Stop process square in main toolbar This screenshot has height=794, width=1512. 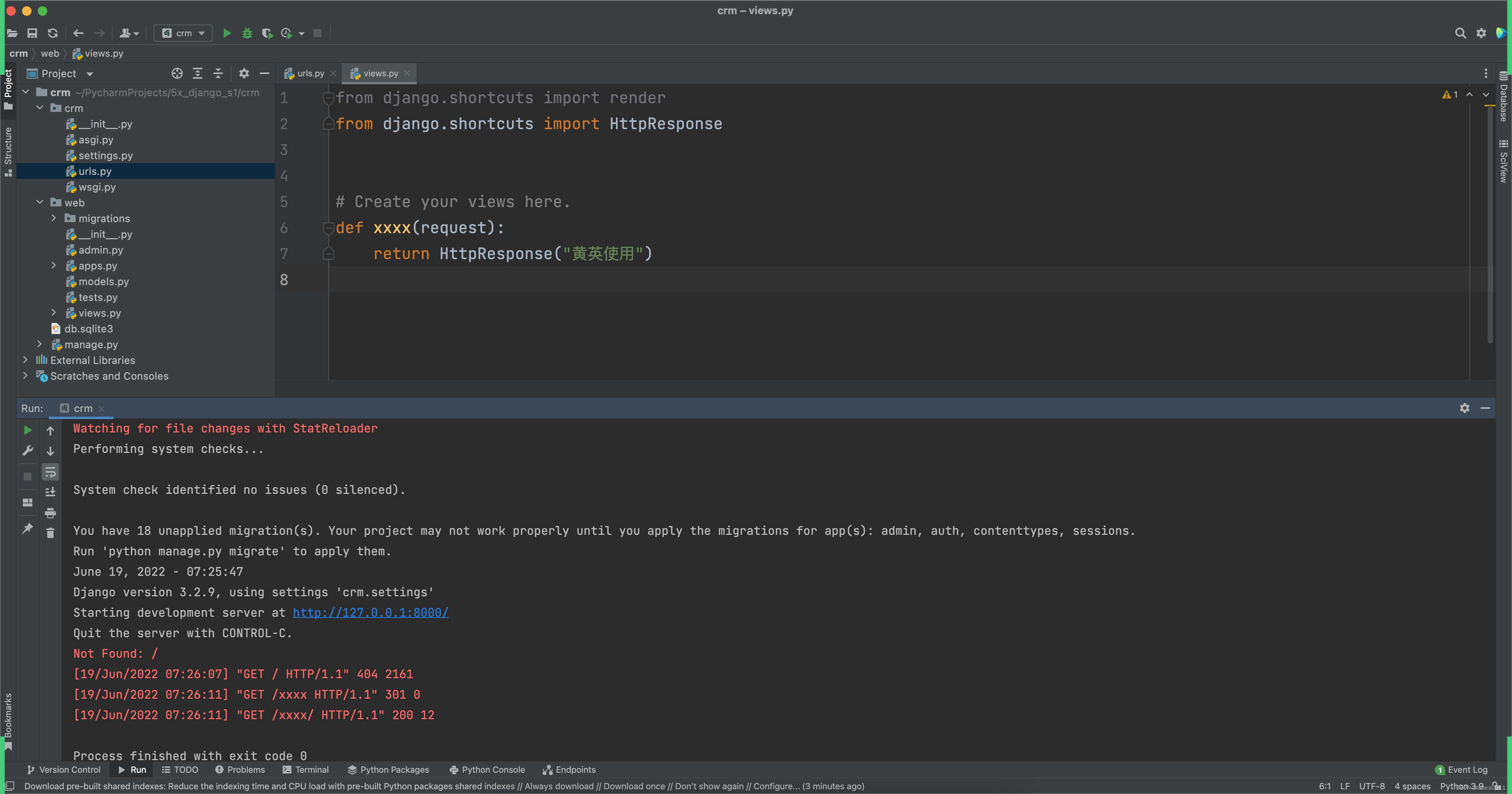coord(317,33)
